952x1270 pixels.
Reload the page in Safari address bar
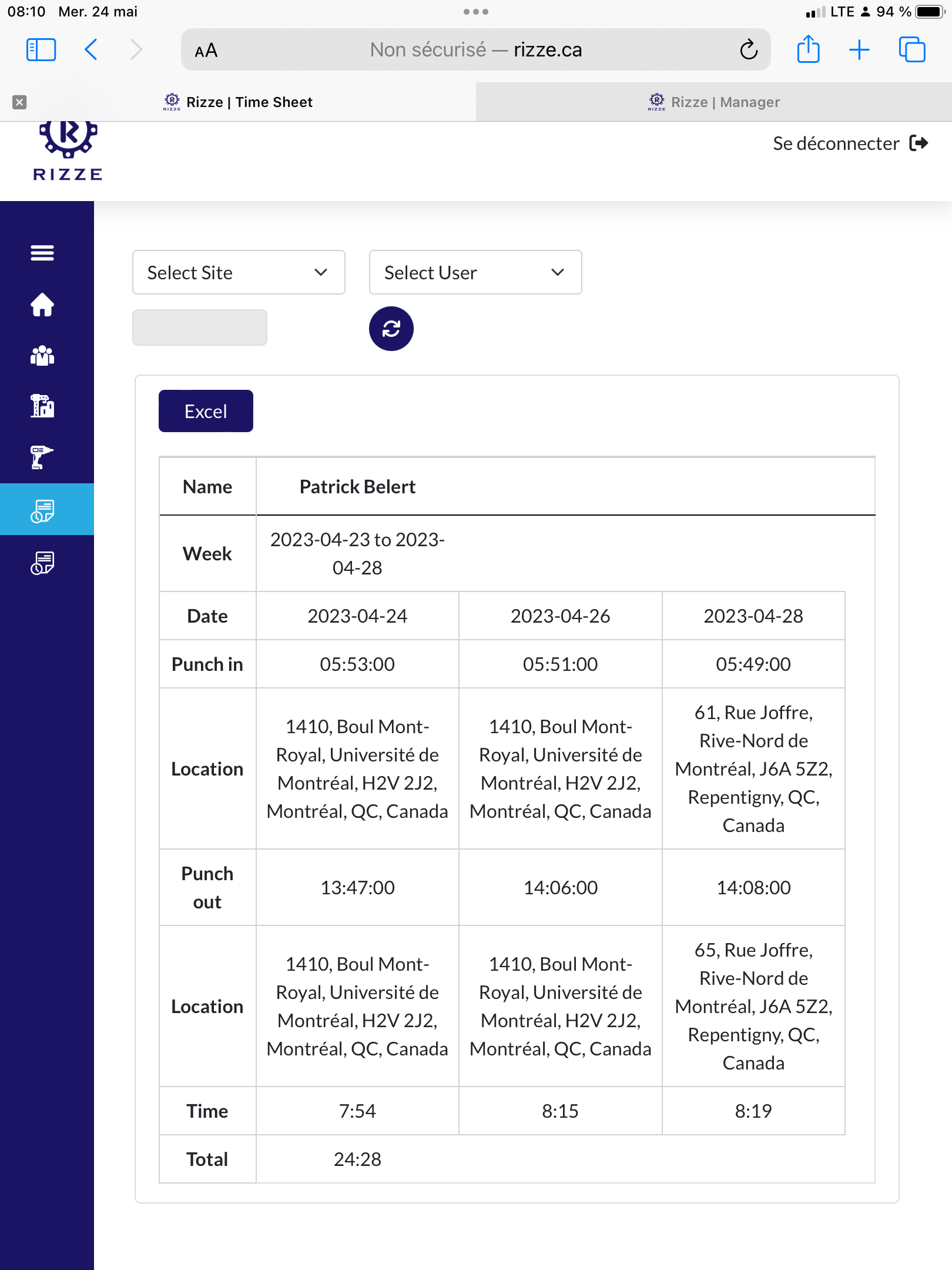(749, 50)
